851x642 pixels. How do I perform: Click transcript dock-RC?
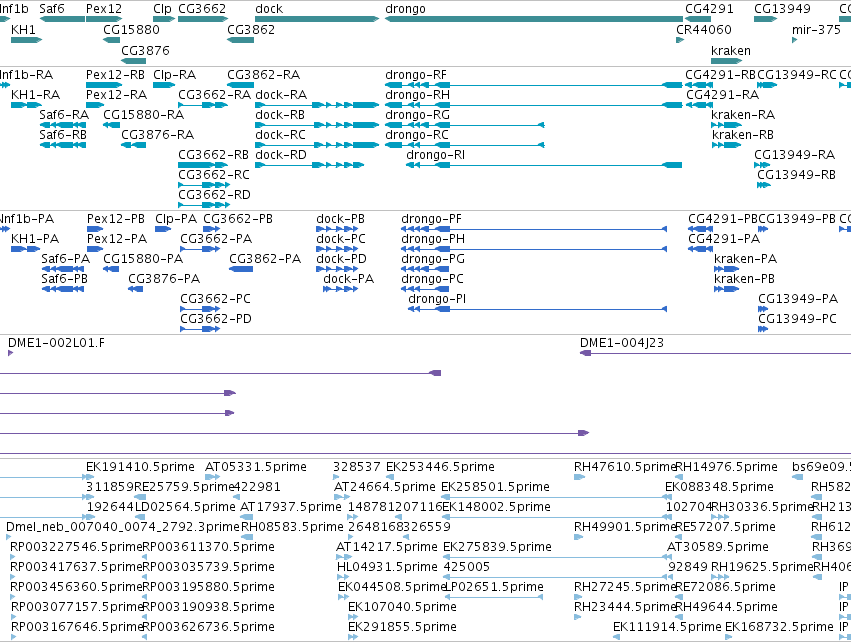pyautogui.click(x=280, y=135)
